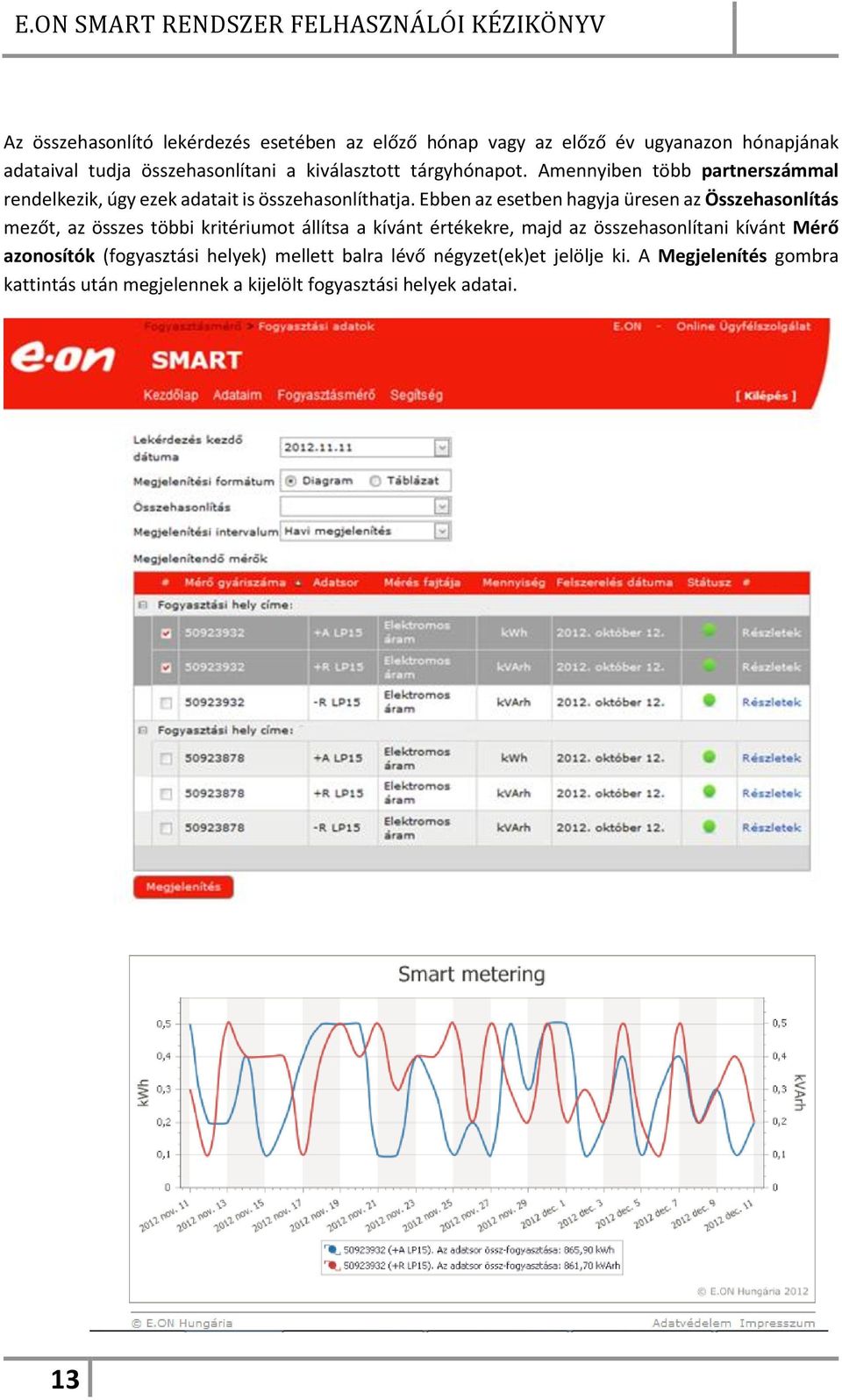Click legend entry 50923932 (+R LP15) 861,70 kVArh
The height and width of the screenshot is (1400, 842).
(x=482, y=1266)
